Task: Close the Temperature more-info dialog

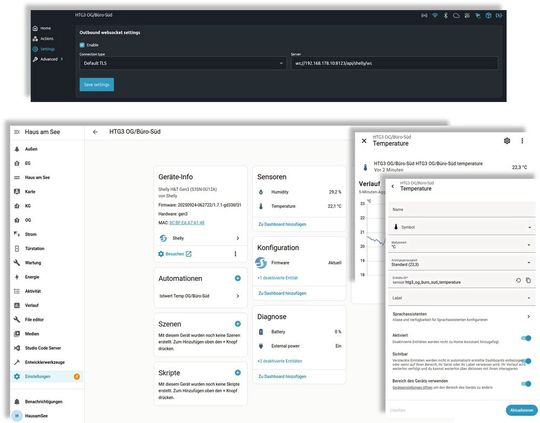Action: click(364, 141)
